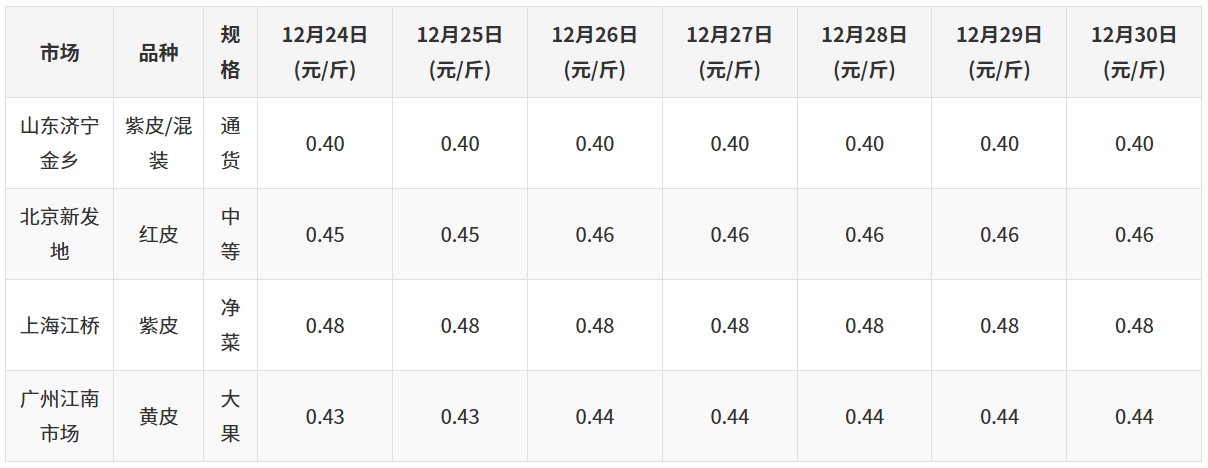Select the 12月27日 column header
The image size is (1208, 468).
729,53
